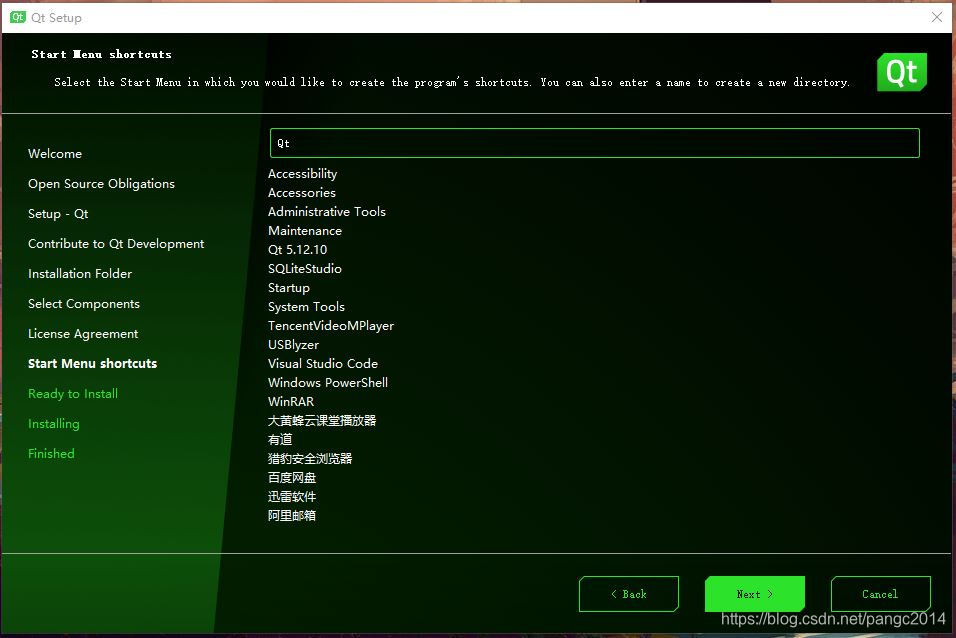956x638 pixels.
Task: Pick the WinRAR folder
Action: coord(291,401)
